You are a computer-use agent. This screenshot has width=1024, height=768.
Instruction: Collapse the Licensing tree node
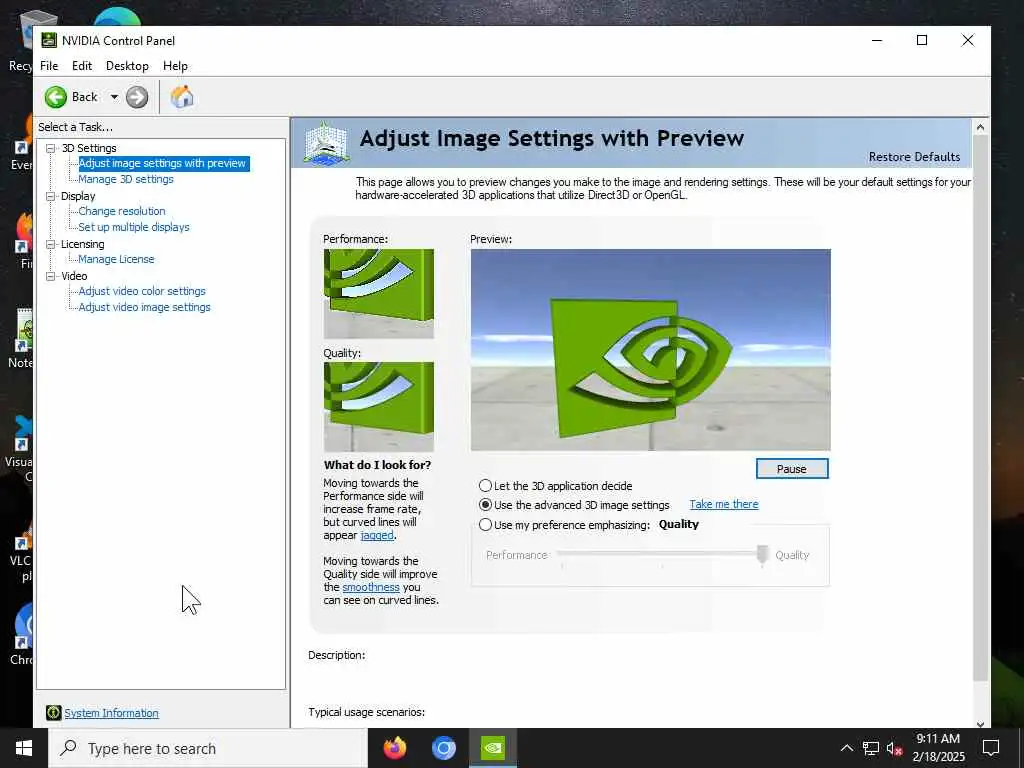(x=50, y=244)
